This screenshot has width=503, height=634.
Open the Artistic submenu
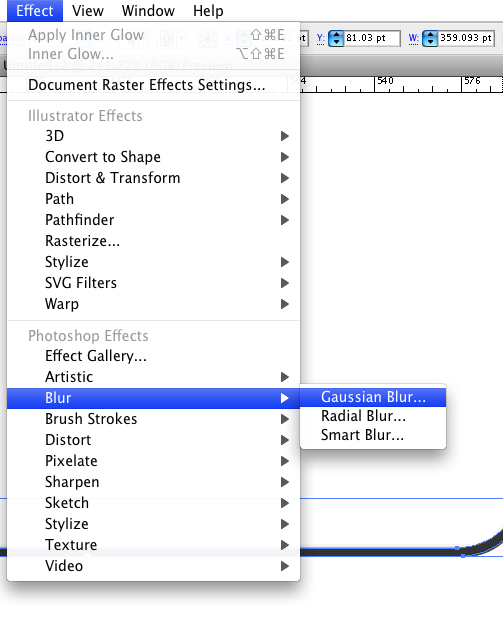[x=153, y=377]
